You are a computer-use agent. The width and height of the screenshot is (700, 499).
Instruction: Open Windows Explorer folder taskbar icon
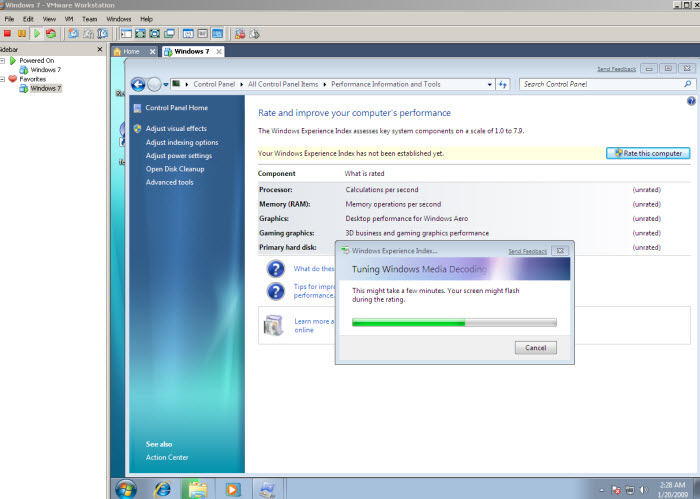point(197,490)
